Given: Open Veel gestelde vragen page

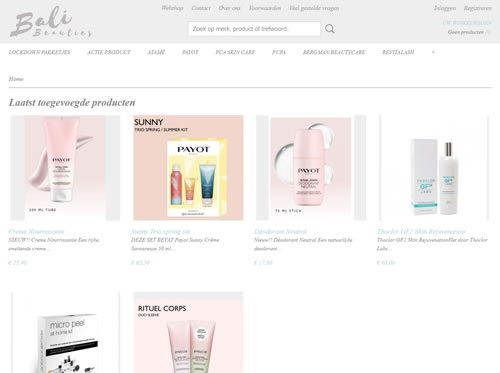Looking at the screenshot, I should (314, 8).
